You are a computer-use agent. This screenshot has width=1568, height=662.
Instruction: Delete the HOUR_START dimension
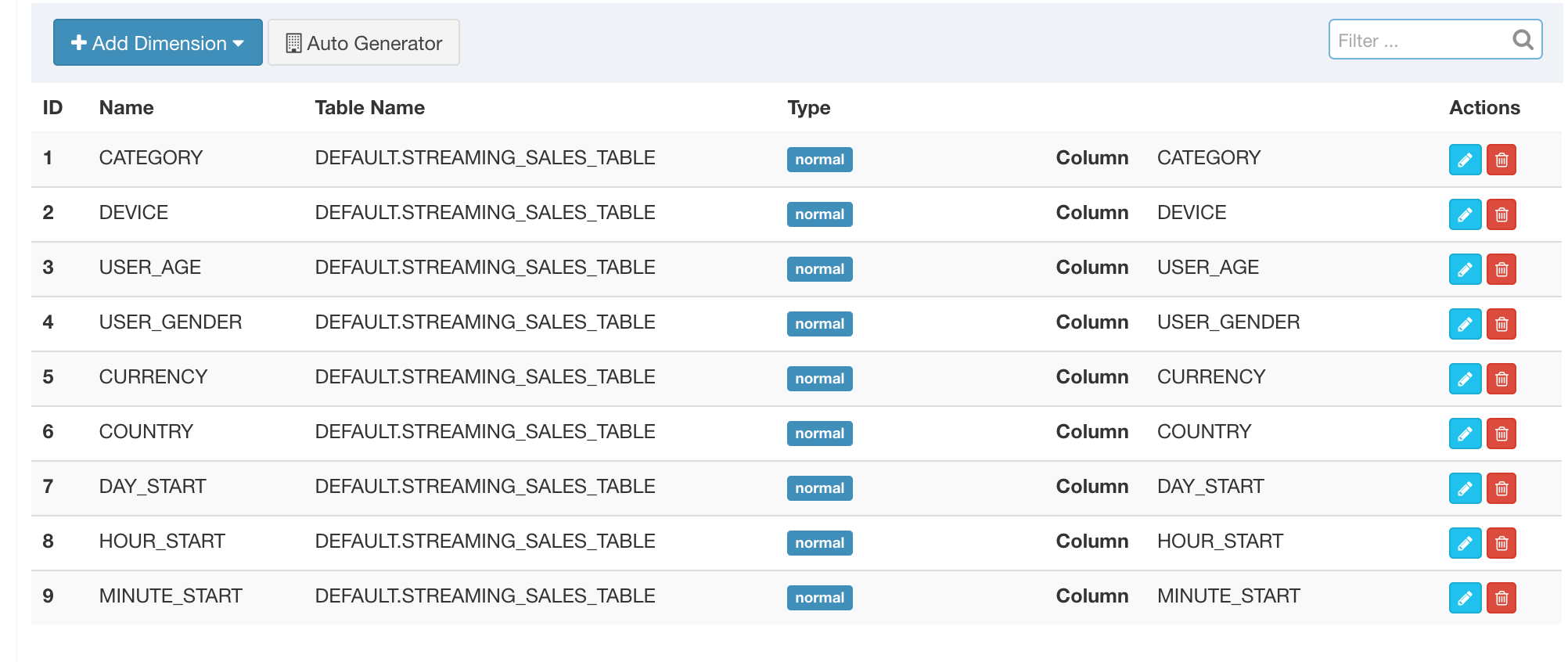click(x=1501, y=543)
